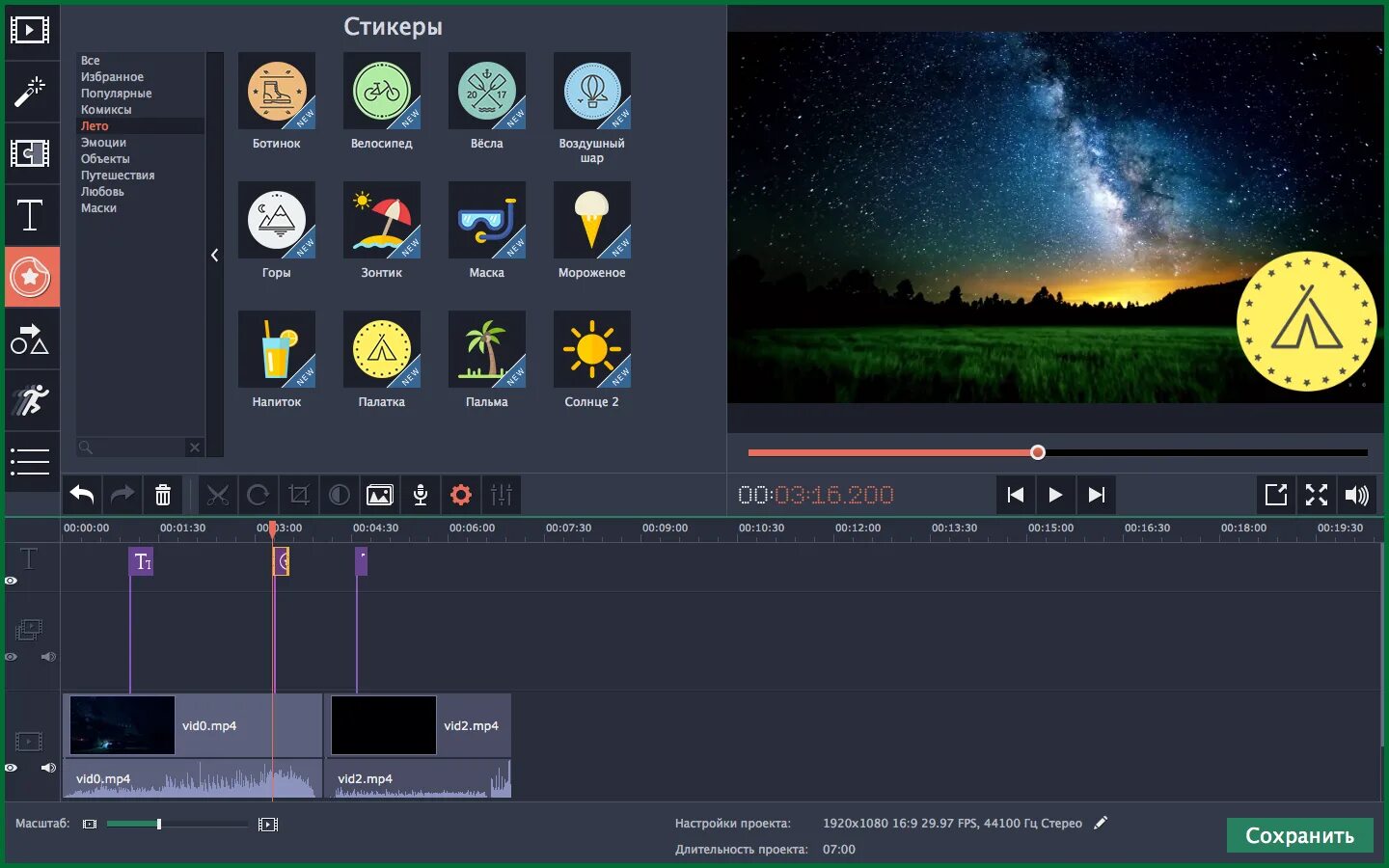
Task: Toggle main video track visibility eye
Action: pyautogui.click(x=11, y=768)
